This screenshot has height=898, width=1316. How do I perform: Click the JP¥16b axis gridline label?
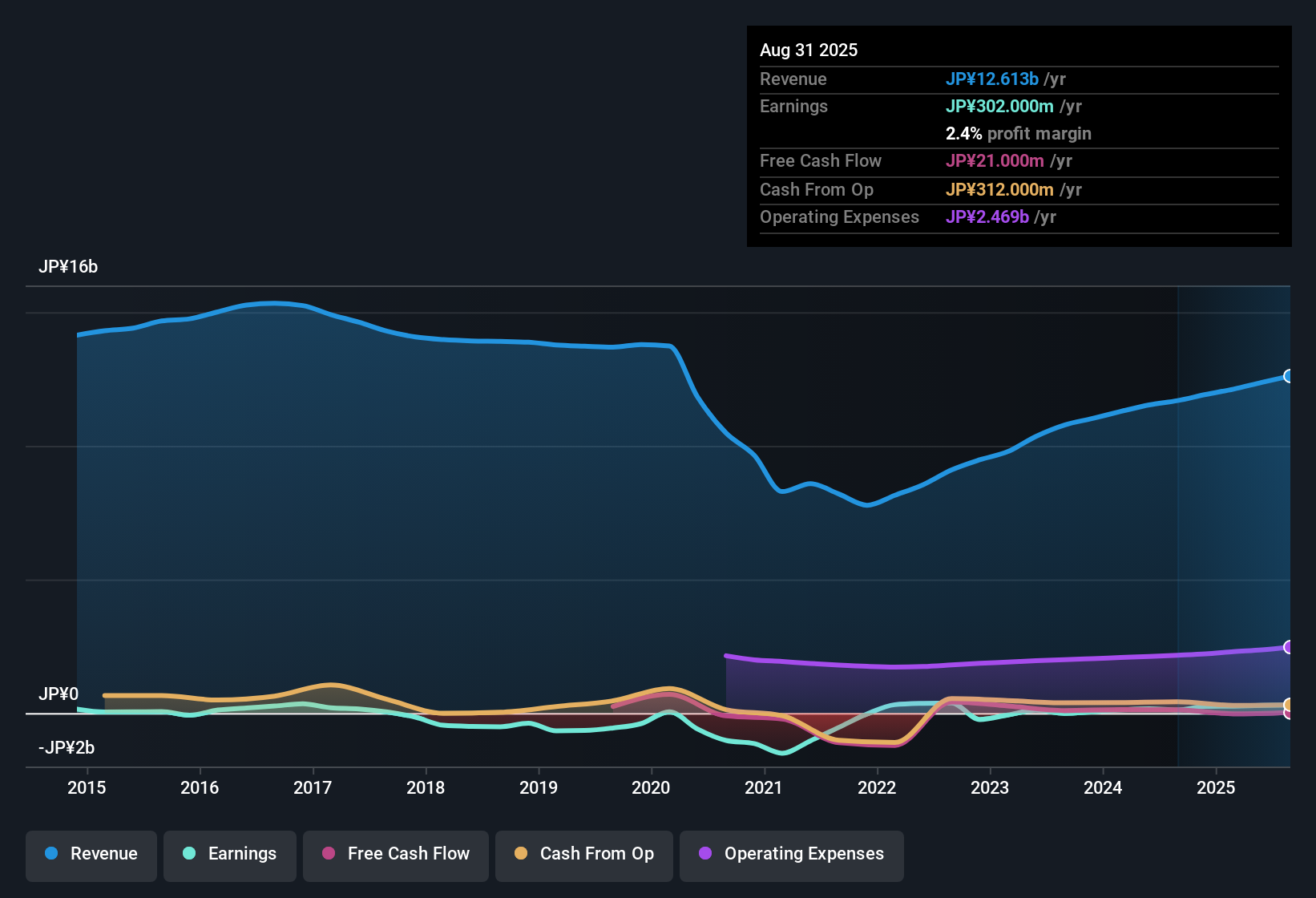coord(68,266)
